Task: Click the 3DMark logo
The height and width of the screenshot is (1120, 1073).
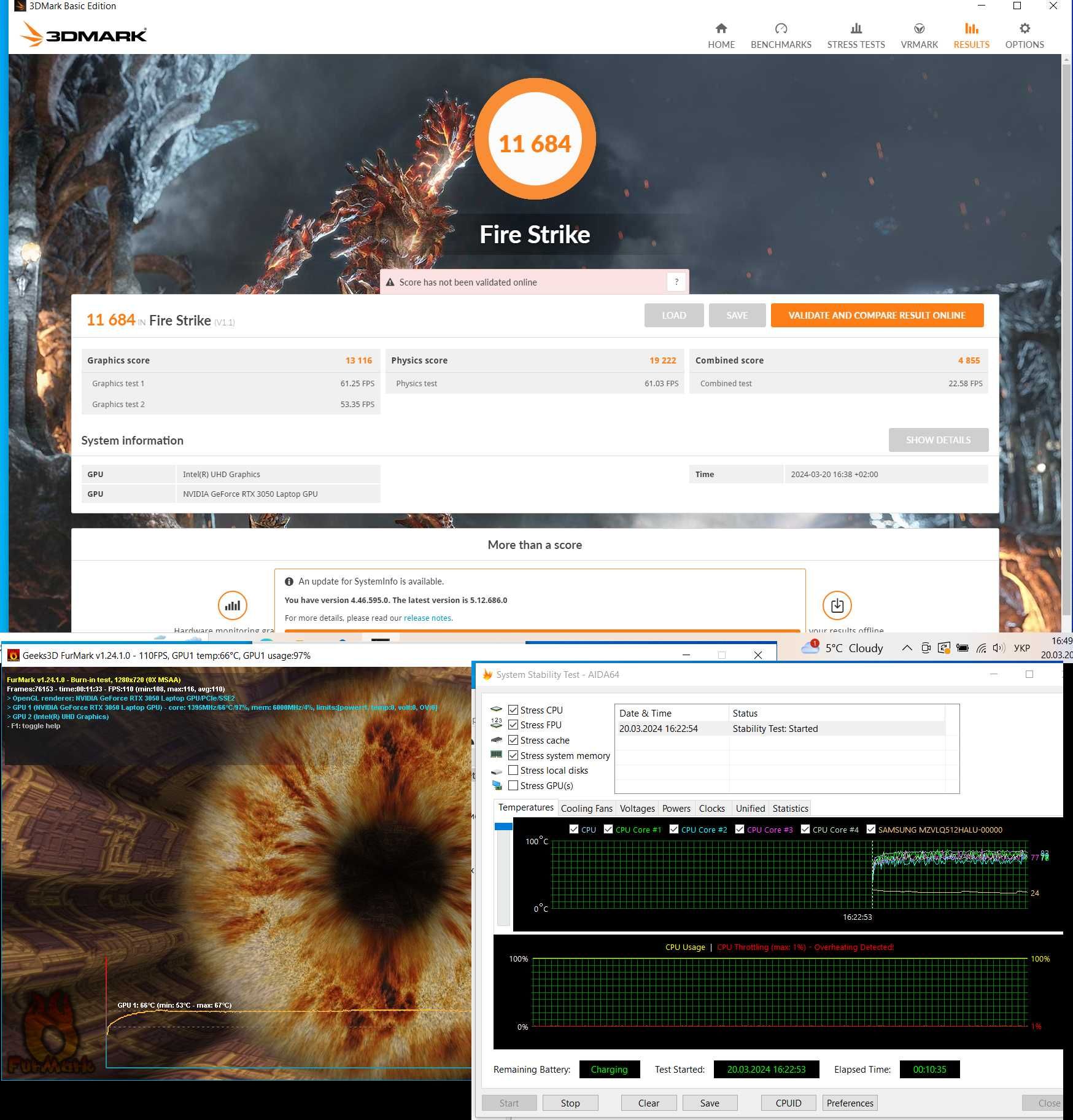Action: pyautogui.click(x=83, y=34)
